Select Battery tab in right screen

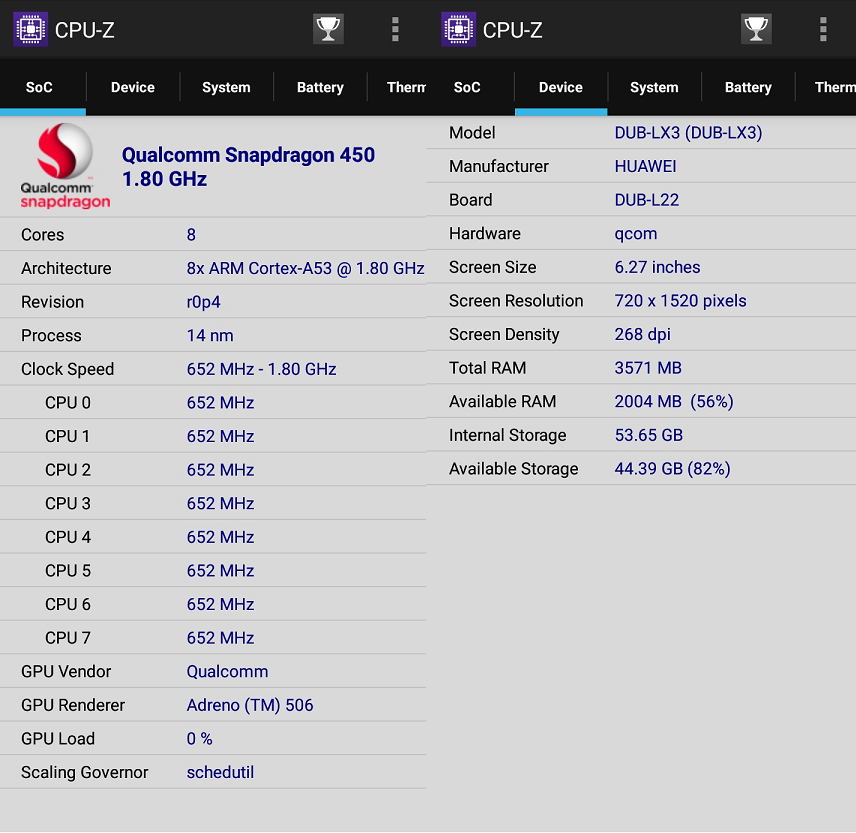click(x=748, y=87)
